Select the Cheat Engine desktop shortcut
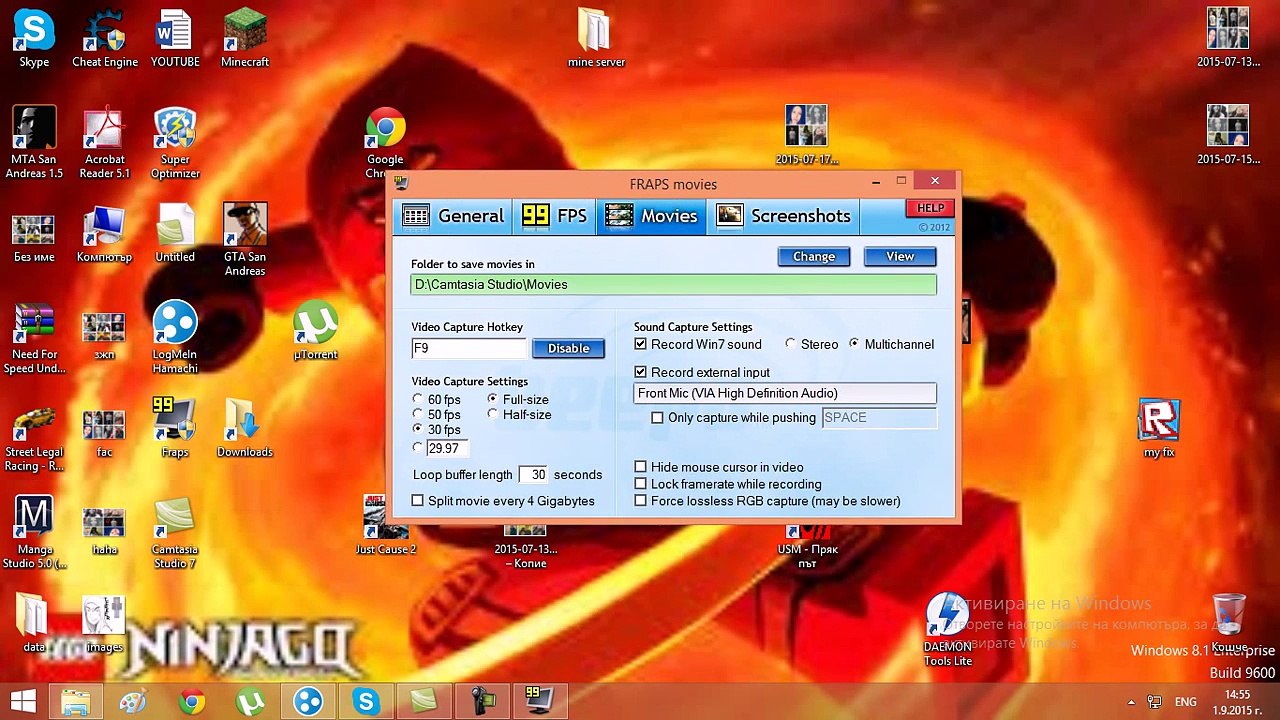This screenshot has width=1280, height=720. pos(105,38)
